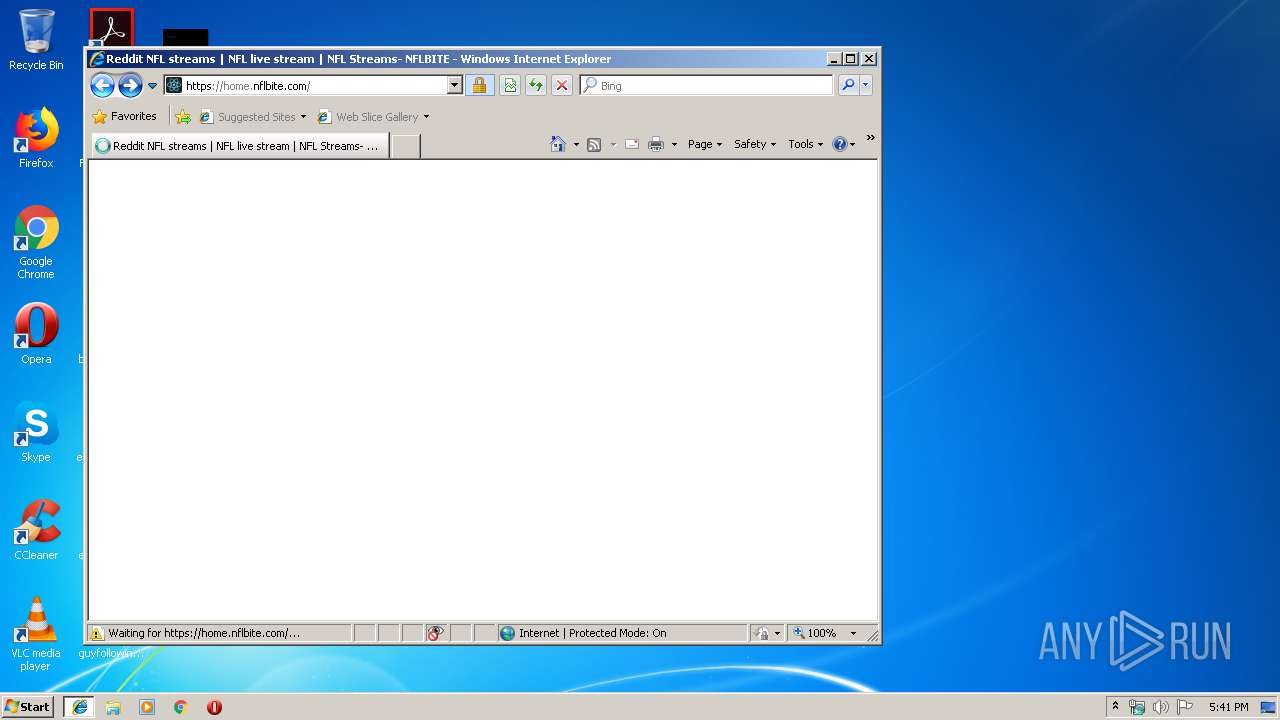Screen dimensions: 1280x720
Task: Go forward with the Forward arrow button
Action: pos(130,86)
